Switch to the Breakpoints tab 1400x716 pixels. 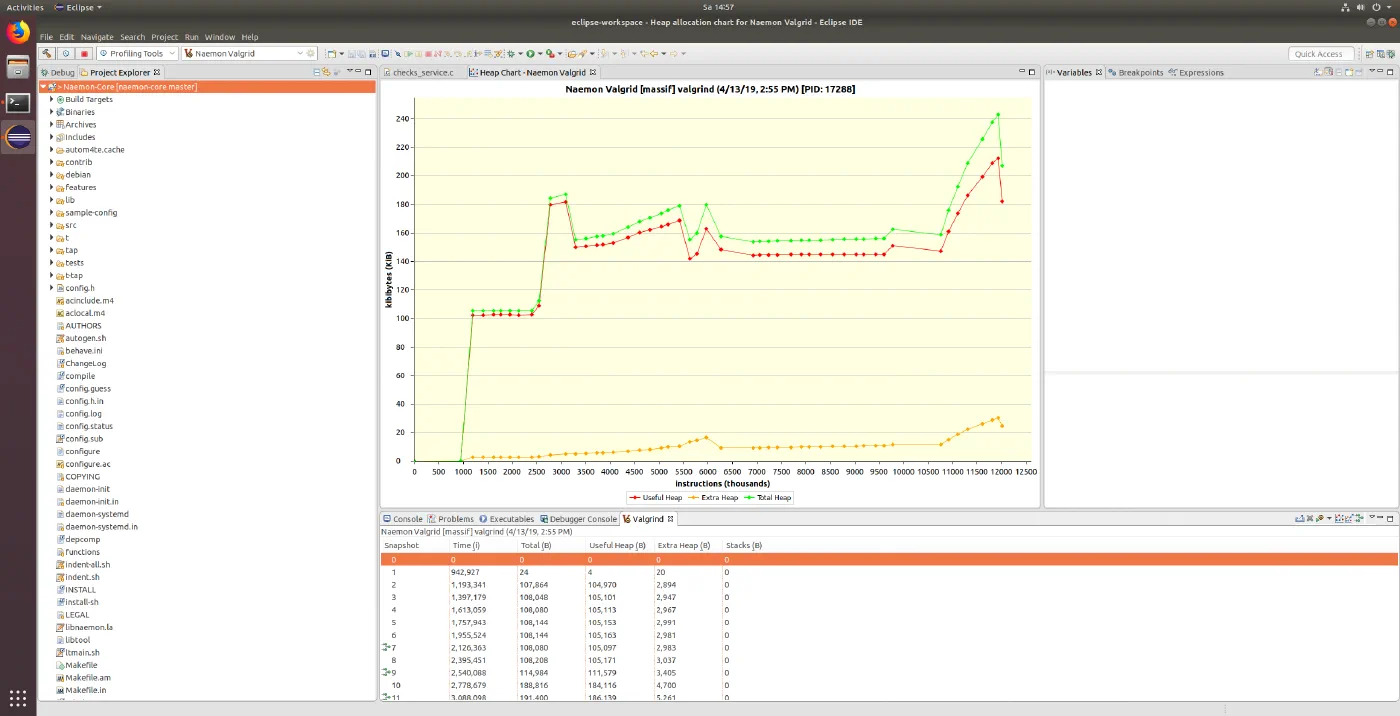point(1135,72)
